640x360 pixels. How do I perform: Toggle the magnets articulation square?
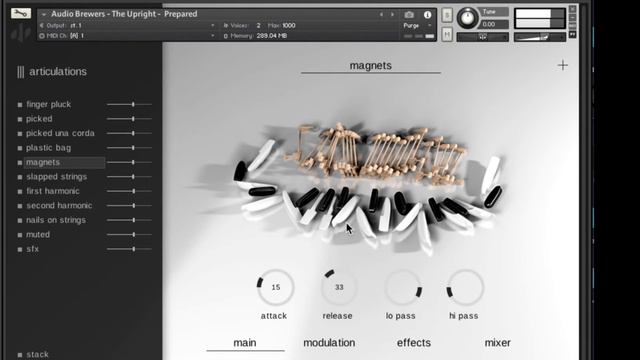pos(20,162)
